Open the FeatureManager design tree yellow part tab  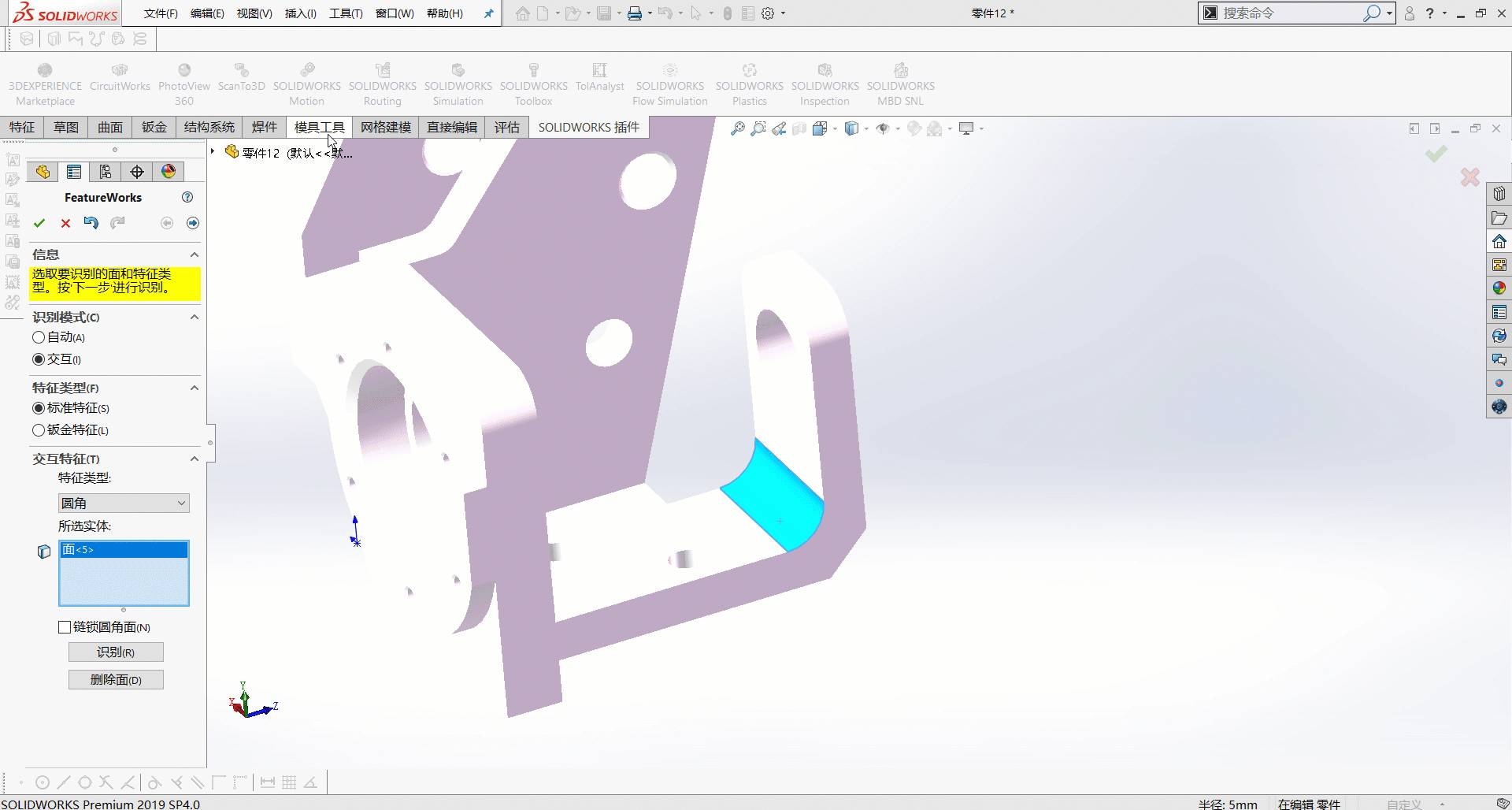[43, 171]
